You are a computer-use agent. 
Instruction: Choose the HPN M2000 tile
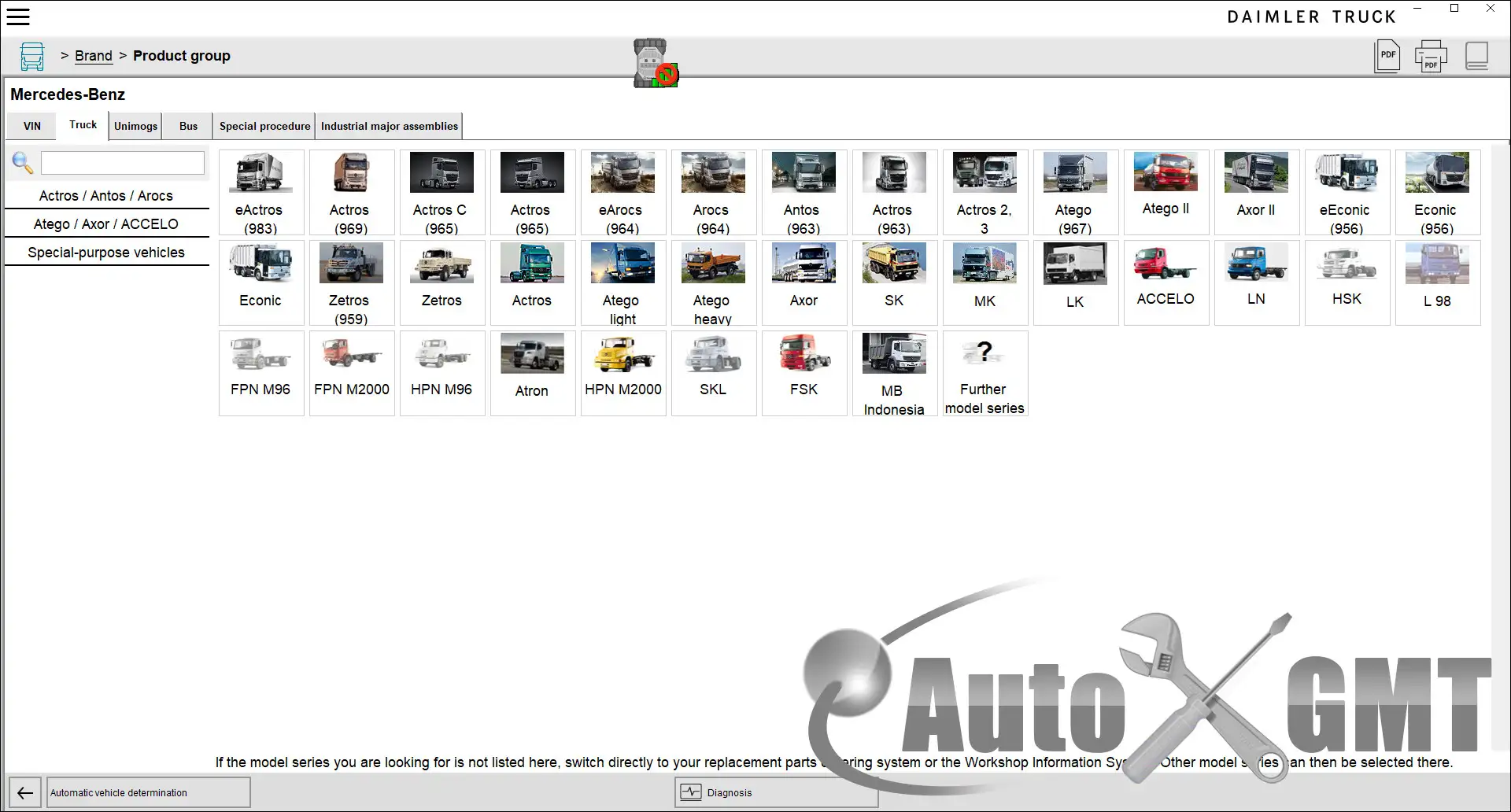[x=623, y=374]
